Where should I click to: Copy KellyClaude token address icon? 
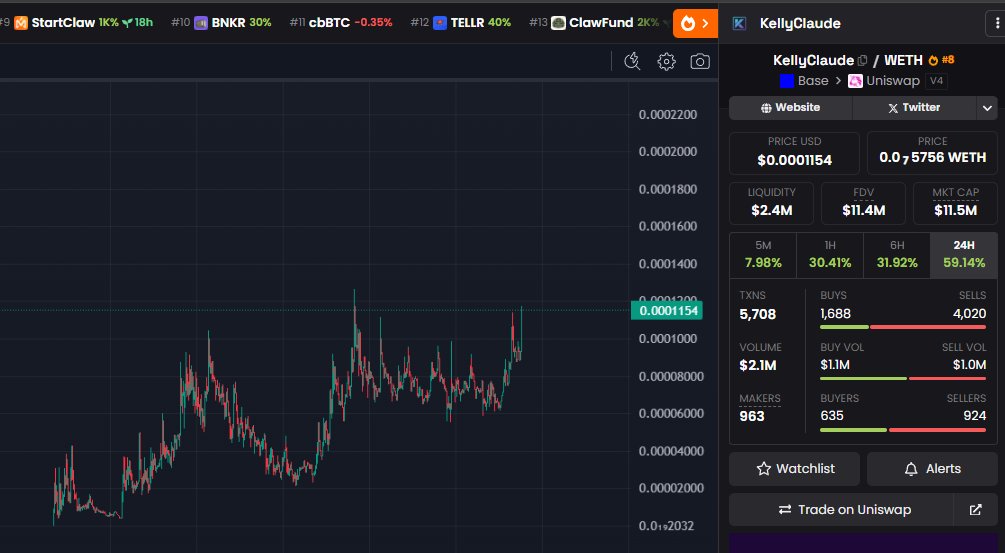tap(862, 60)
